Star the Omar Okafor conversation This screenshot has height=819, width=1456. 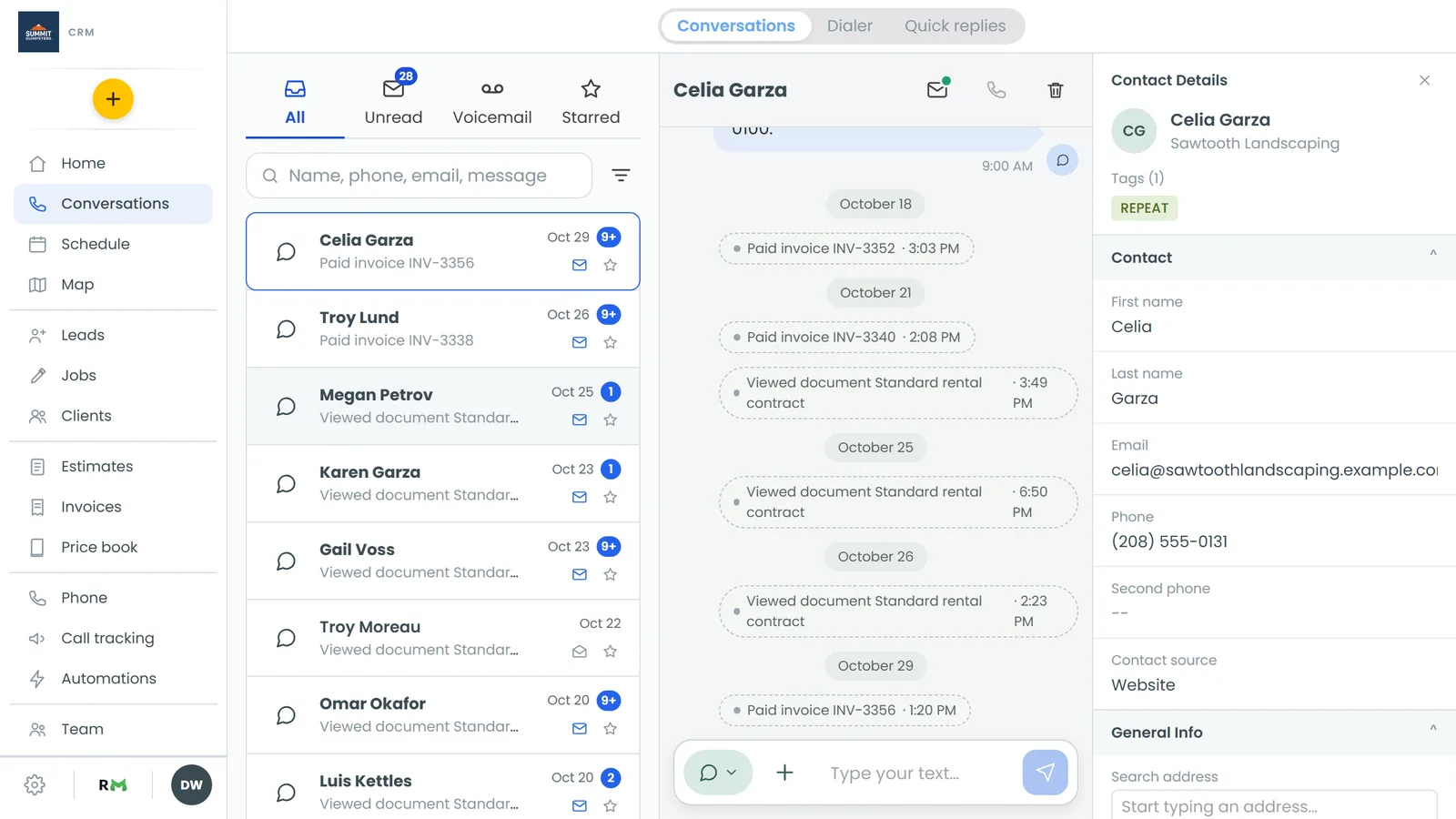611,728
